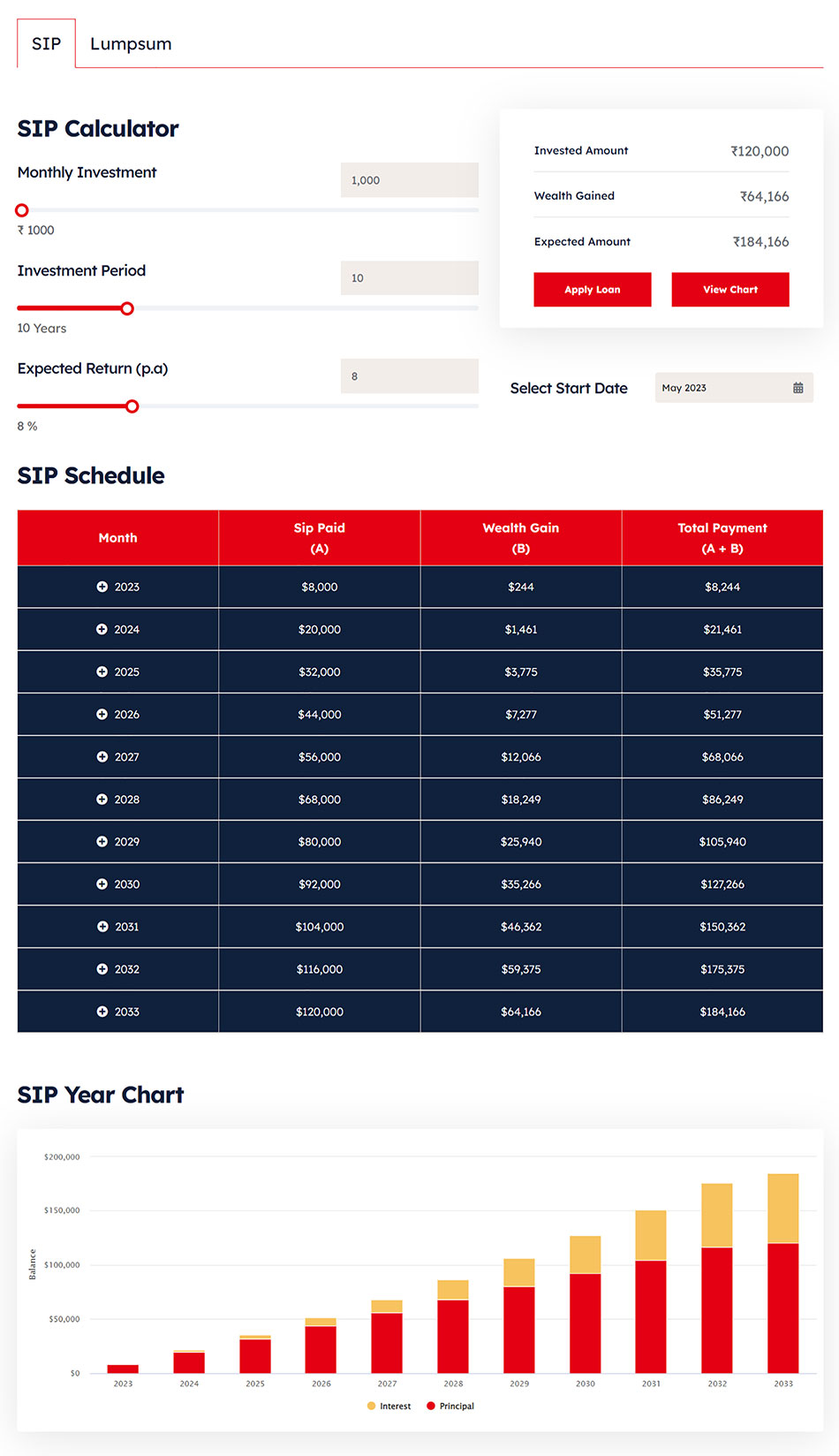839x1456 pixels.
Task: Toggle the Principal legend marker
Action: point(431,1406)
